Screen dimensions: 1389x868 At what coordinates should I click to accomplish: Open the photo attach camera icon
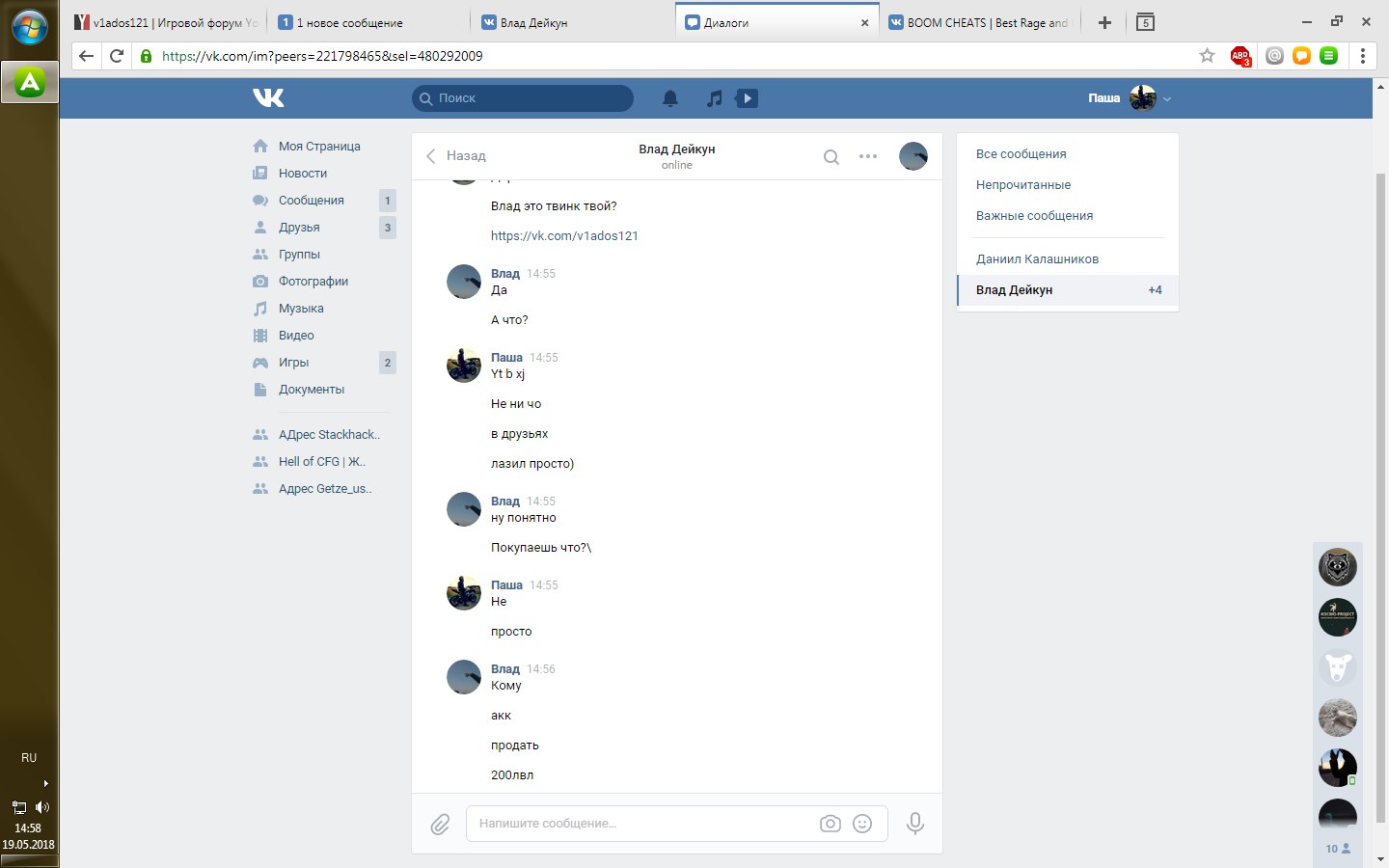[830, 824]
